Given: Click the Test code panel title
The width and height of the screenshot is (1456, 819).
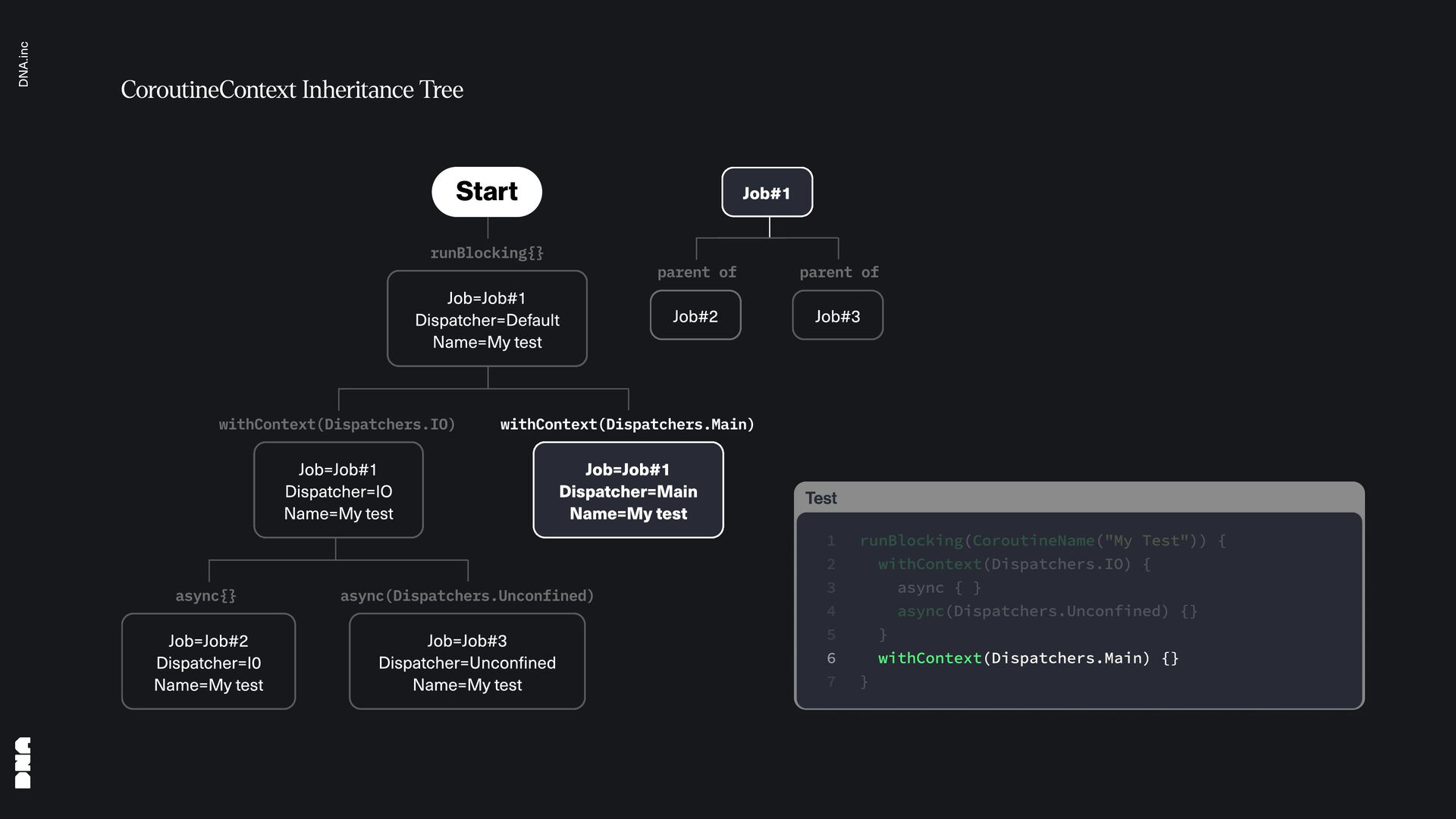Looking at the screenshot, I should tap(821, 498).
